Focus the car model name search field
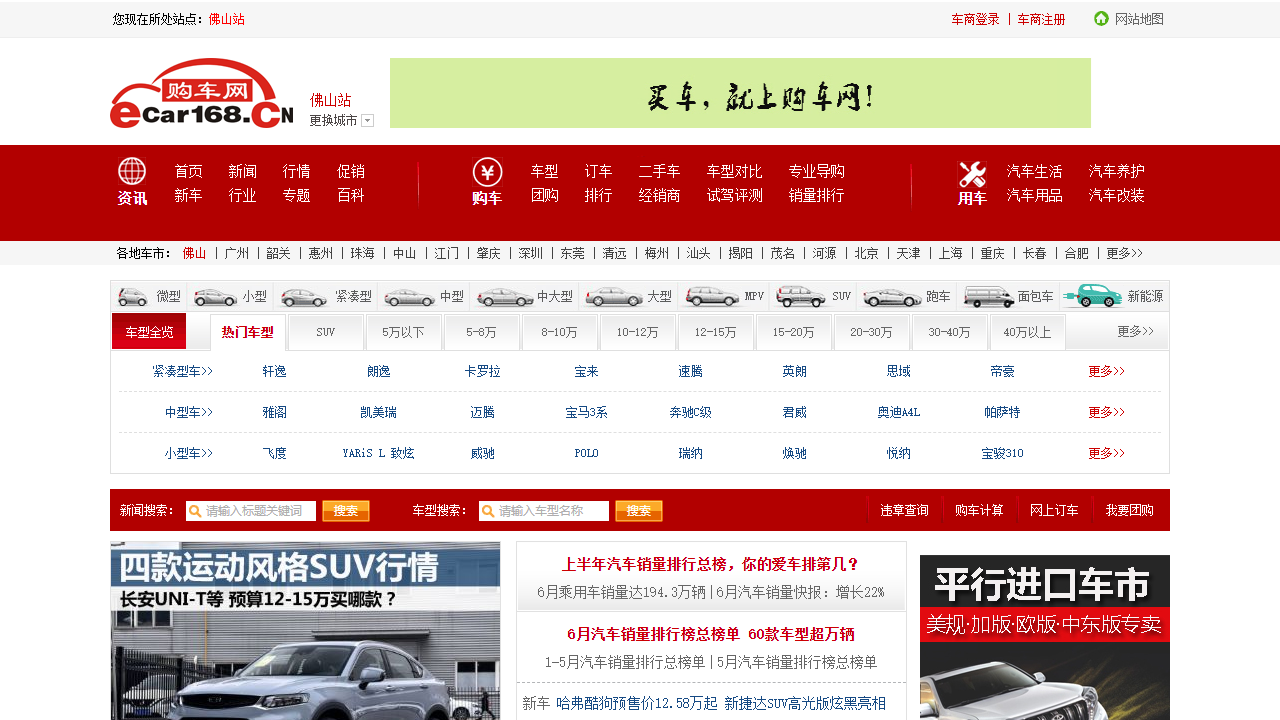The height and width of the screenshot is (720, 1280). [544, 511]
